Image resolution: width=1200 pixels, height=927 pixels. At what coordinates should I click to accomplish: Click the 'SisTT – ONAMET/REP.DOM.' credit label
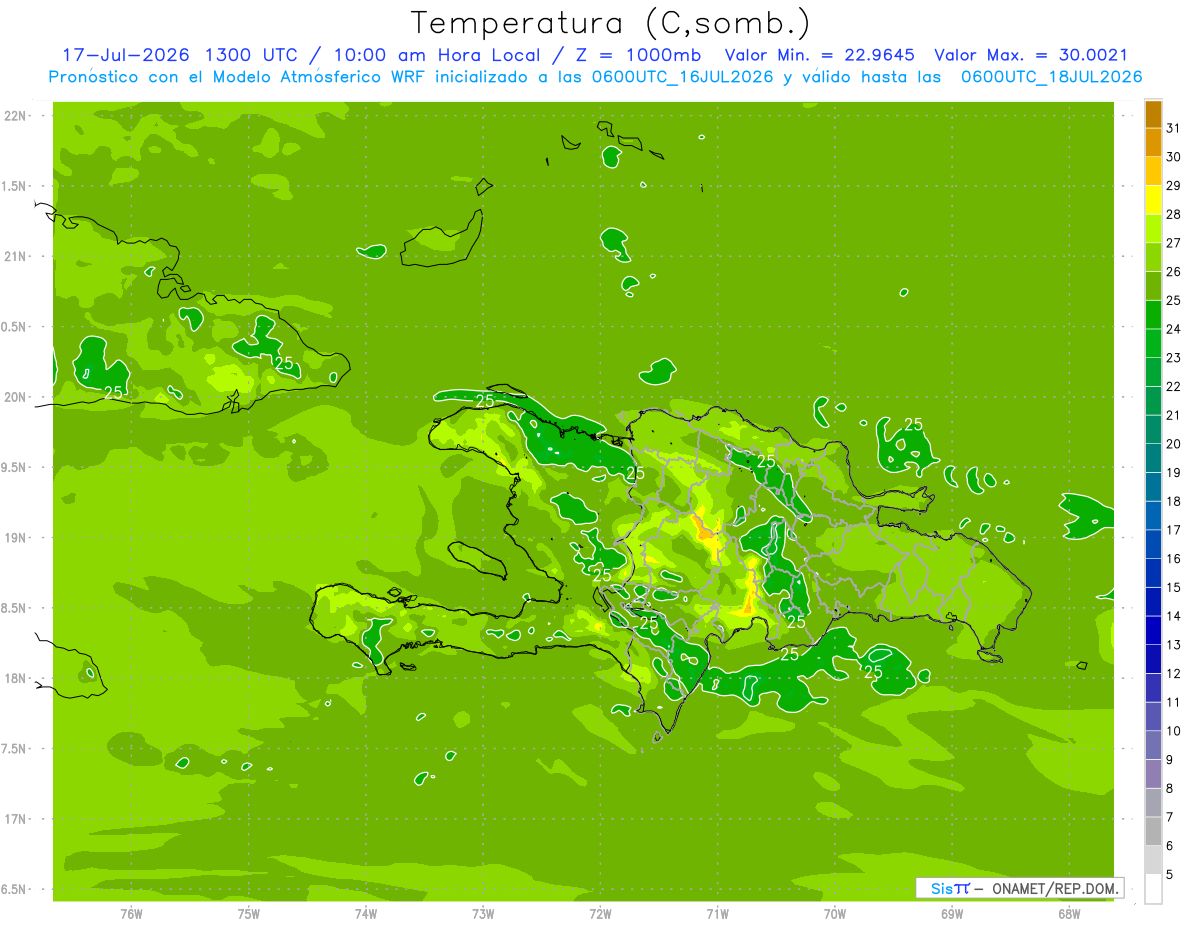[x=1021, y=888]
